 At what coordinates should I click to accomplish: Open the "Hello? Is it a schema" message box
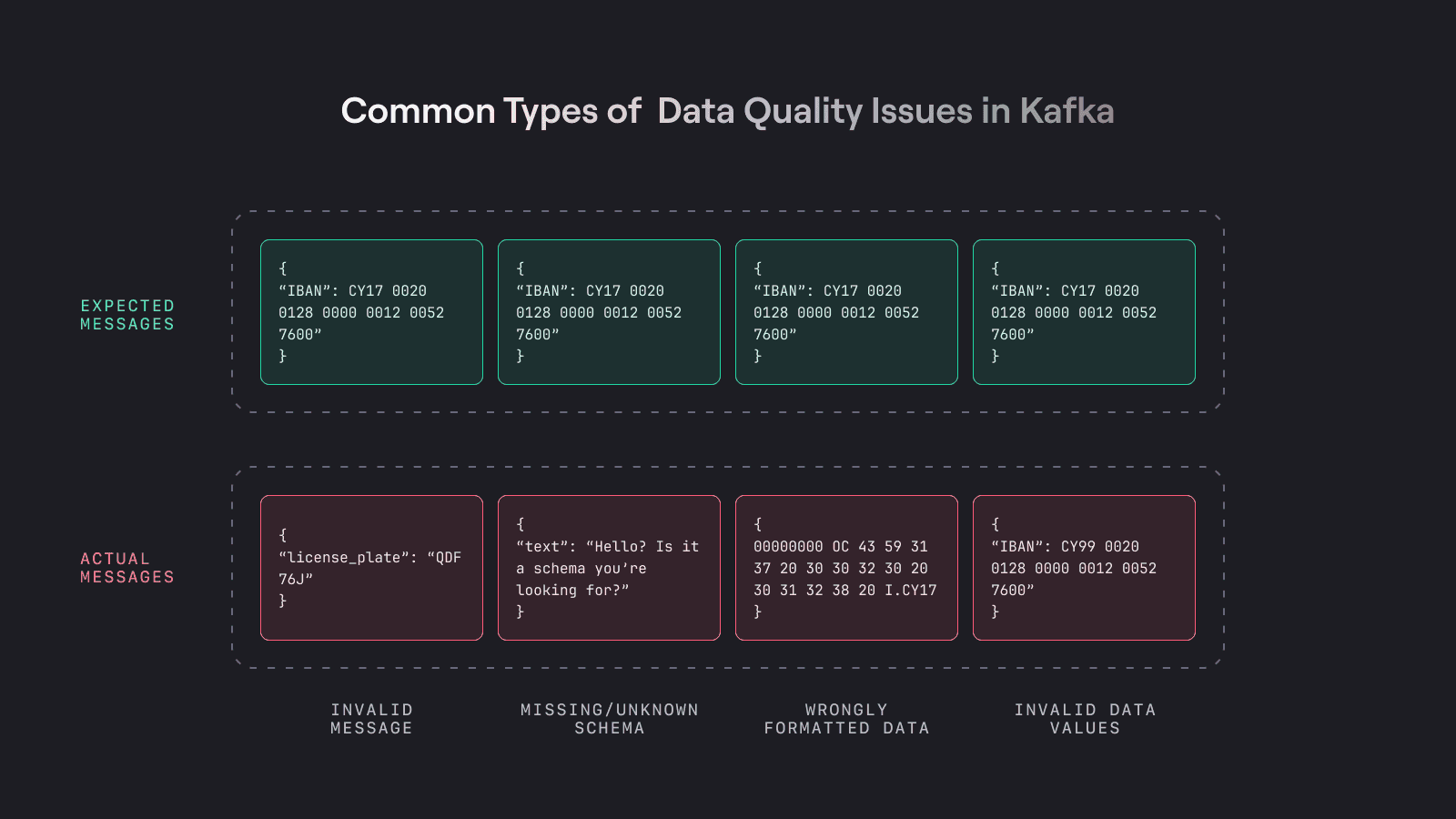click(609, 568)
